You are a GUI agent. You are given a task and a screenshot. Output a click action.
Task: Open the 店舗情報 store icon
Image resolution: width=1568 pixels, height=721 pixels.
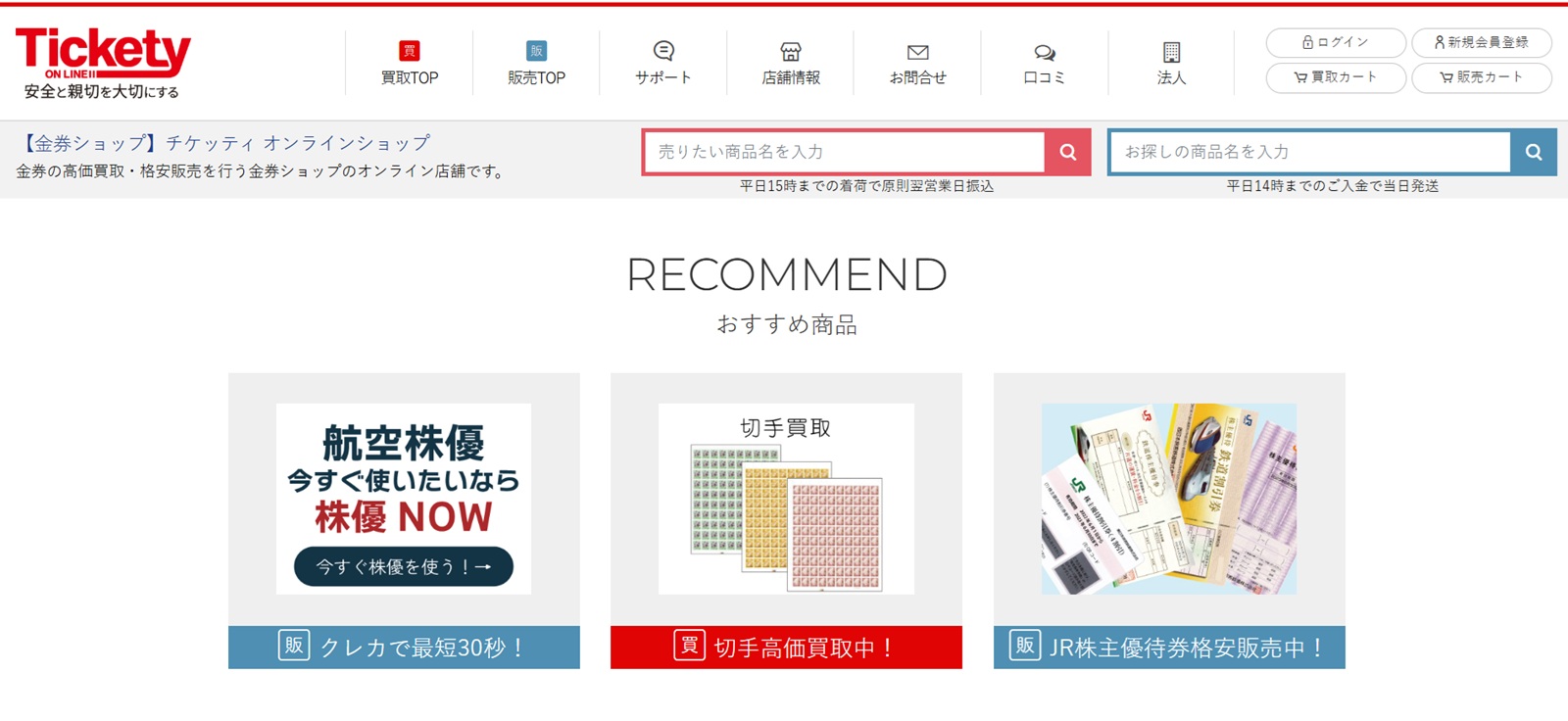pyautogui.click(x=791, y=51)
